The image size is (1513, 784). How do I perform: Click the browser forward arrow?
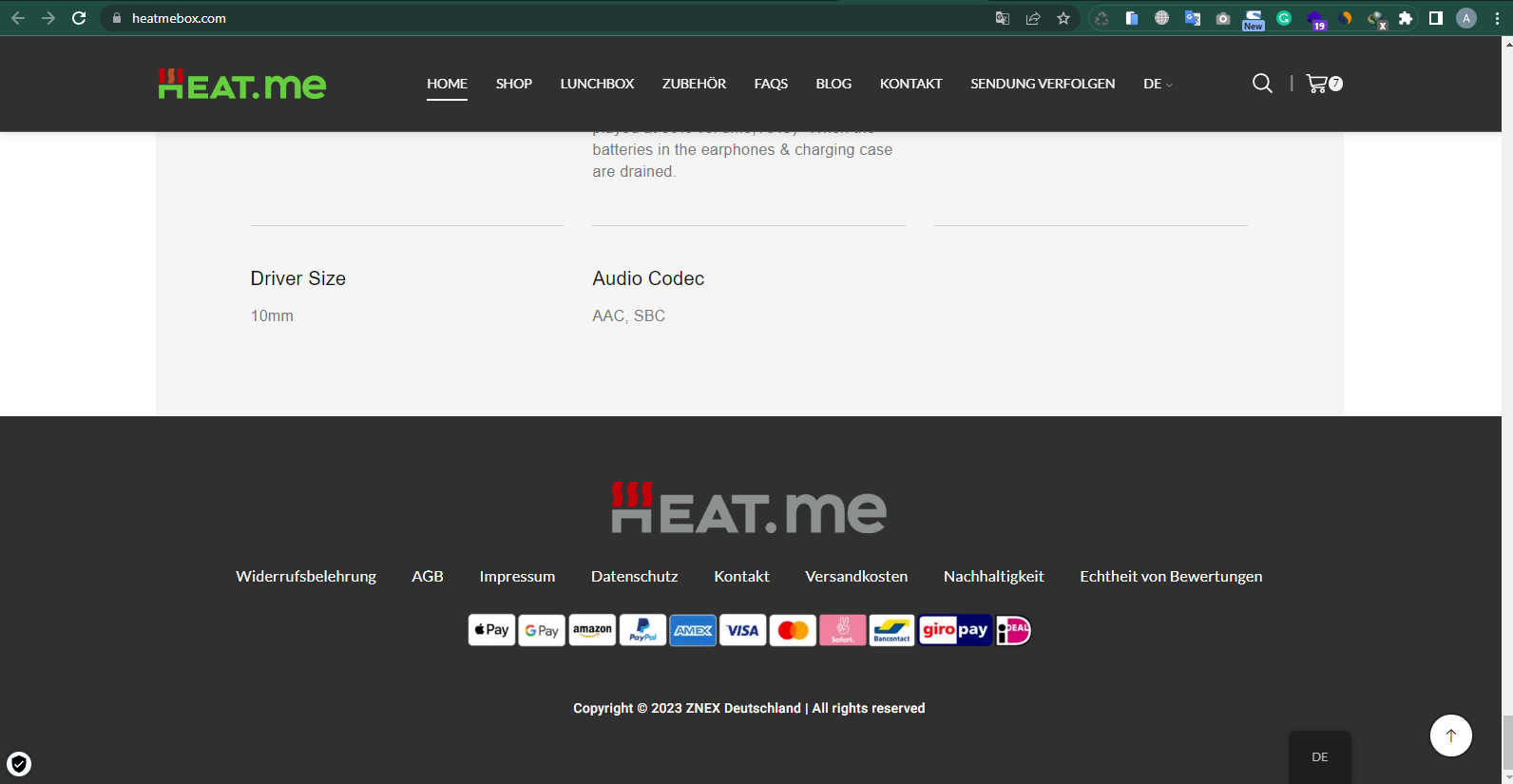[48, 18]
